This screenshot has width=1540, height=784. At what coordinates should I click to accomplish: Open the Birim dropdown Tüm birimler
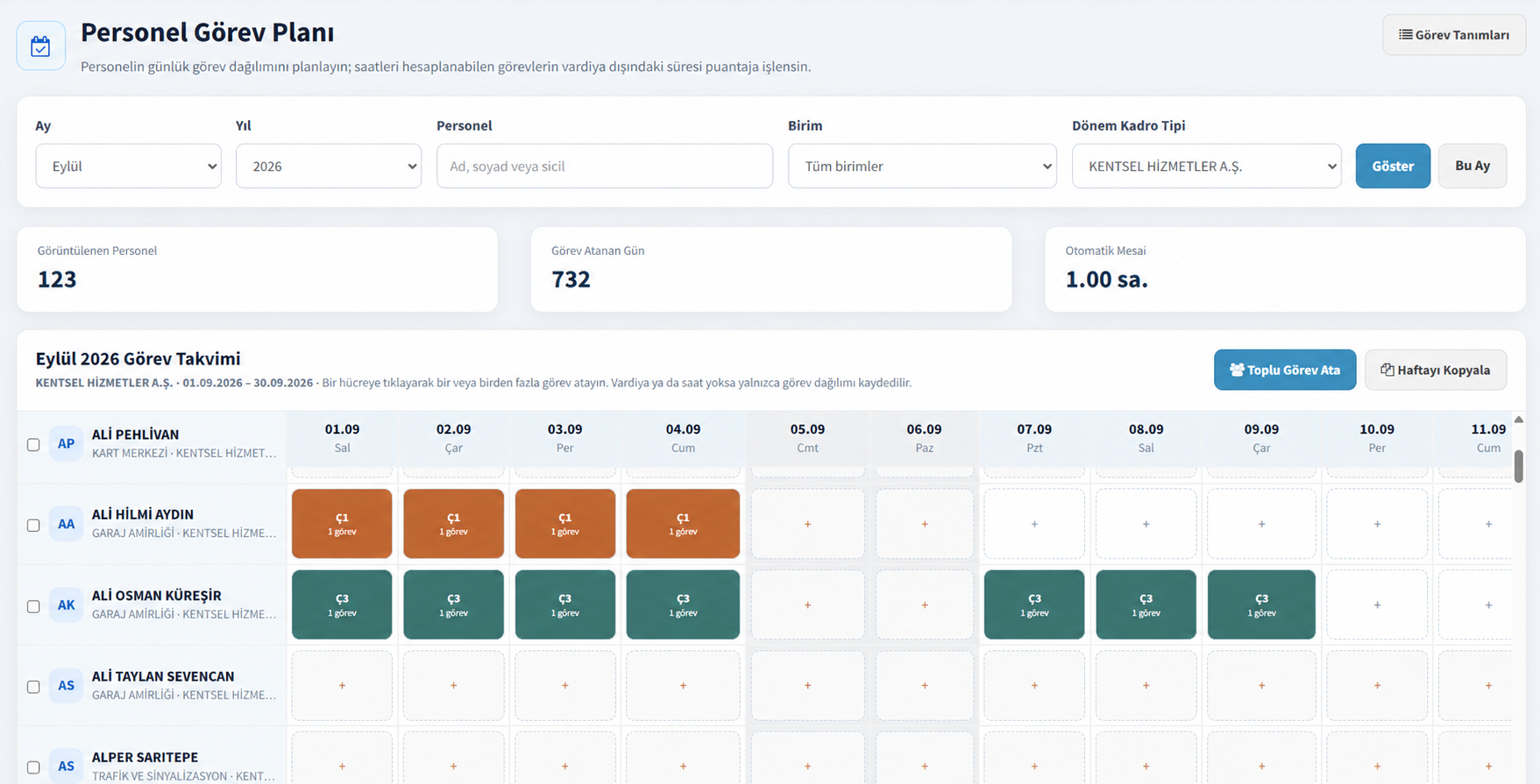coord(922,166)
